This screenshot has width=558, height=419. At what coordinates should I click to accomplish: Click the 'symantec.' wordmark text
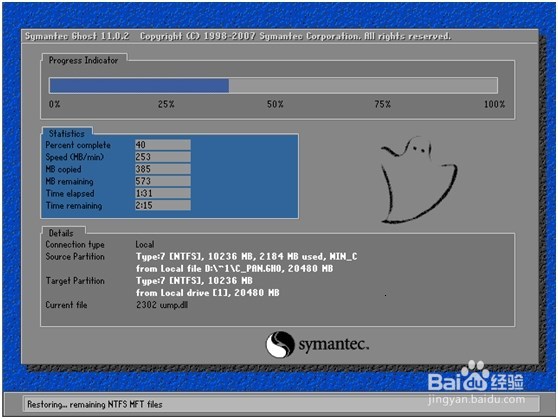[333, 345]
